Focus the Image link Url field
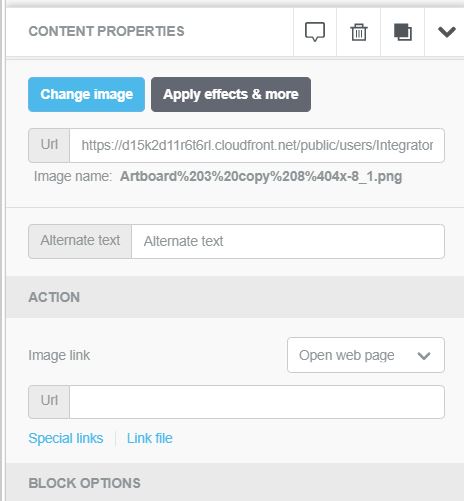Image resolution: width=464 pixels, height=501 pixels. pos(257,402)
